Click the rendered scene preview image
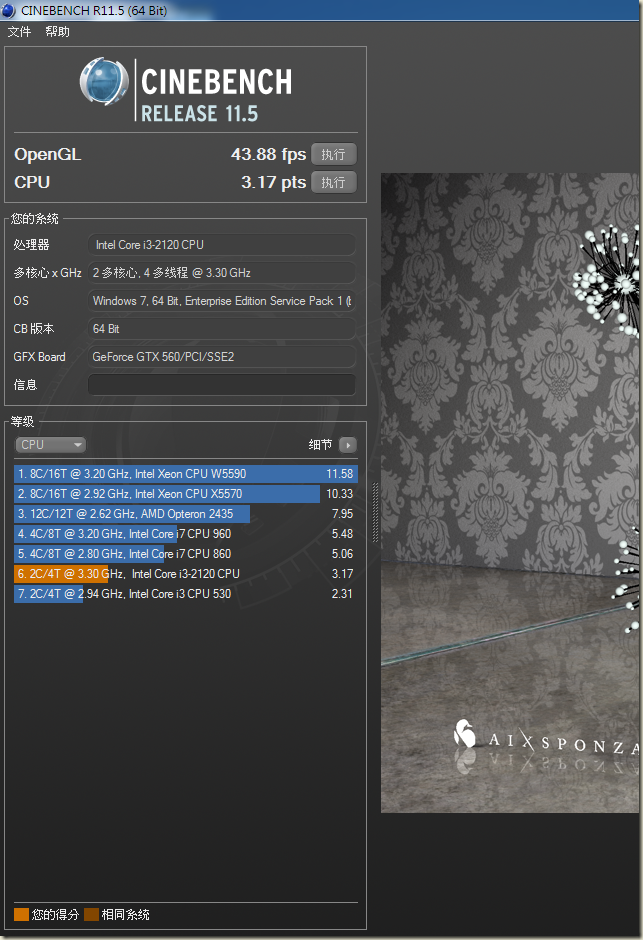Image resolution: width=643 pixels, height=940 pixels. pos(510,493)
